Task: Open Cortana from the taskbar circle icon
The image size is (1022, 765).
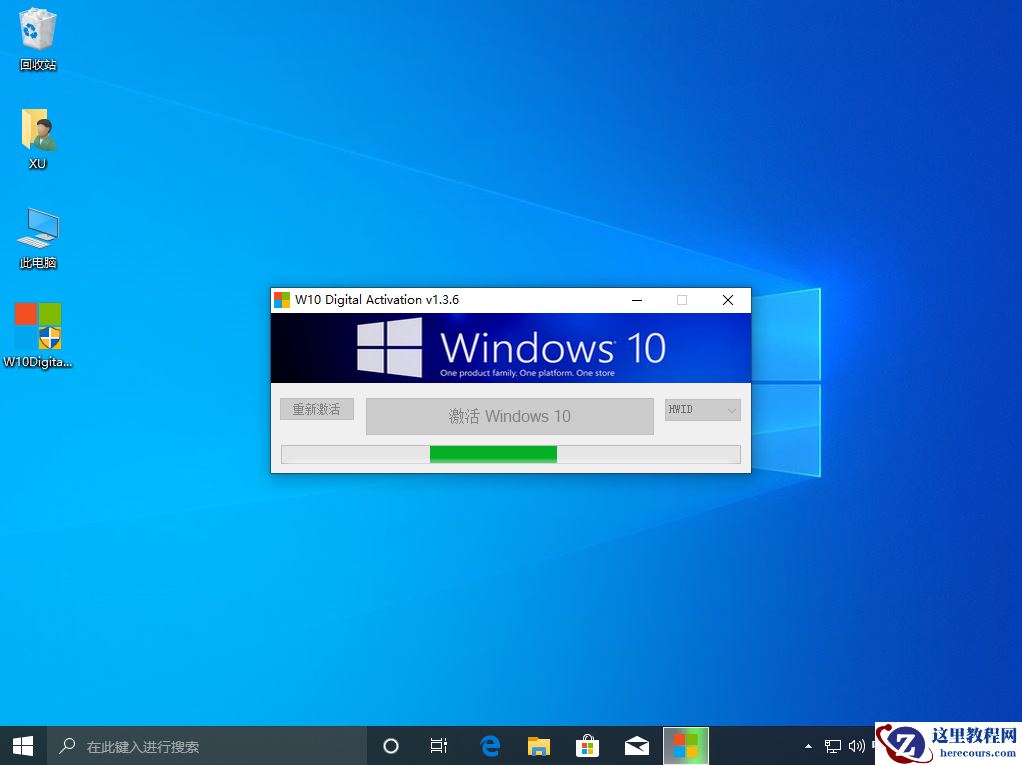Action: click(x=391, y=746)
